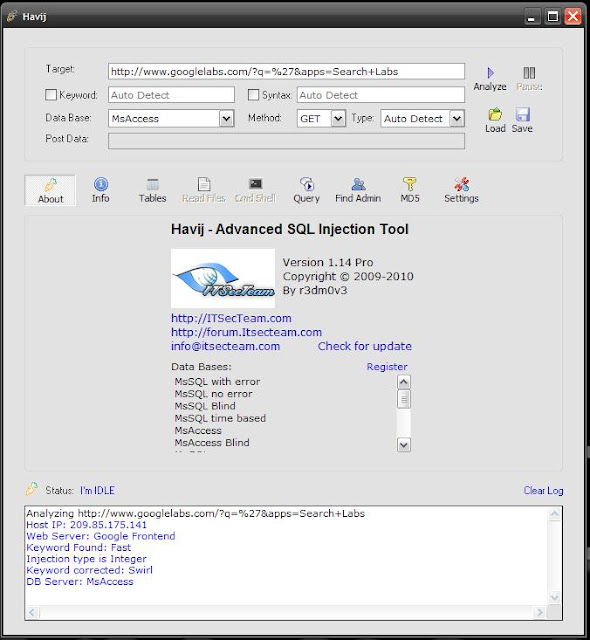The width and height of the screenshot is (590, 640).
Task: Open the About tab
Action: coord(50,191)
